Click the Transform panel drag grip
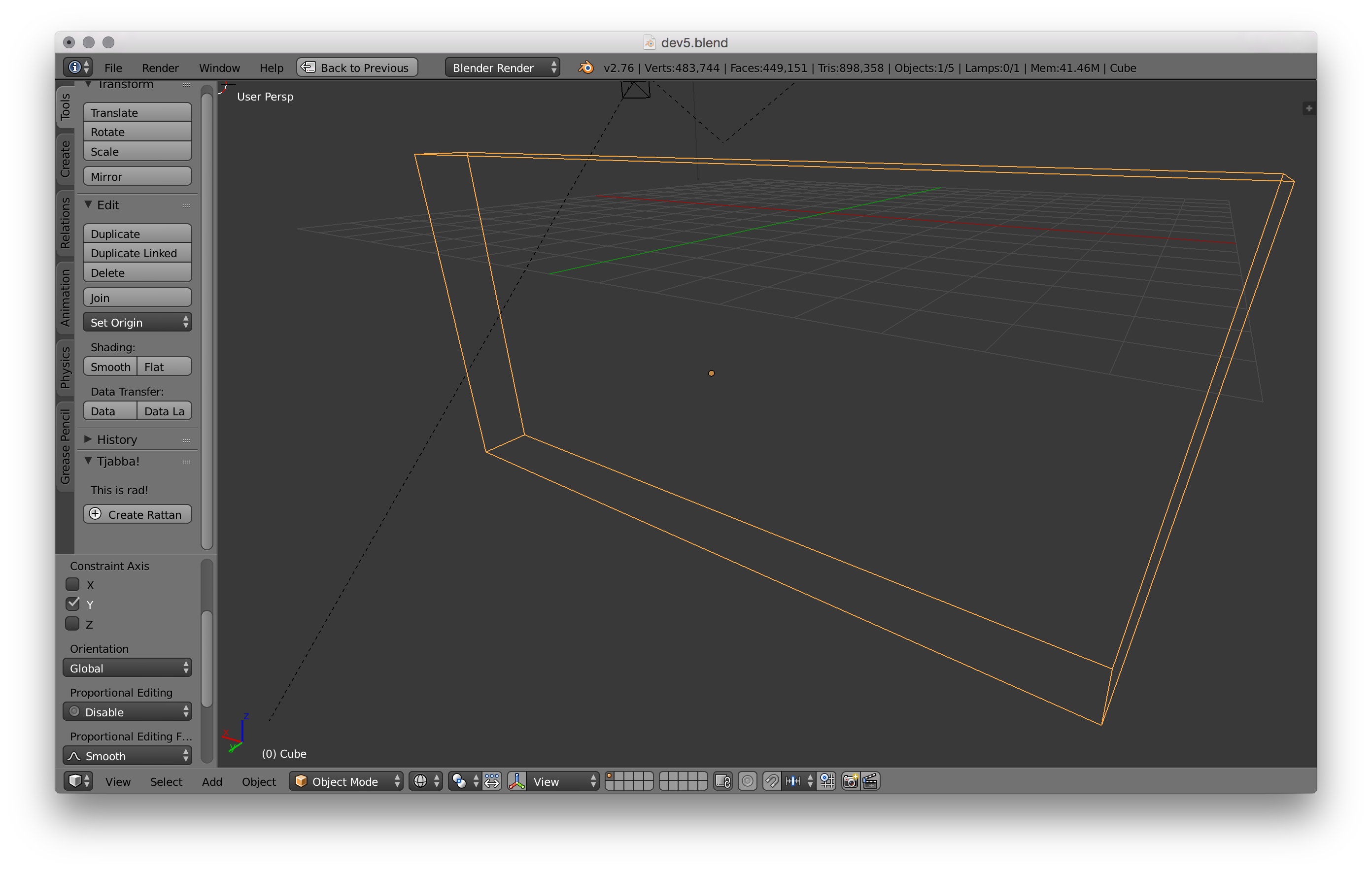Screen dimensions: 1372x872 tap(186, 84)
